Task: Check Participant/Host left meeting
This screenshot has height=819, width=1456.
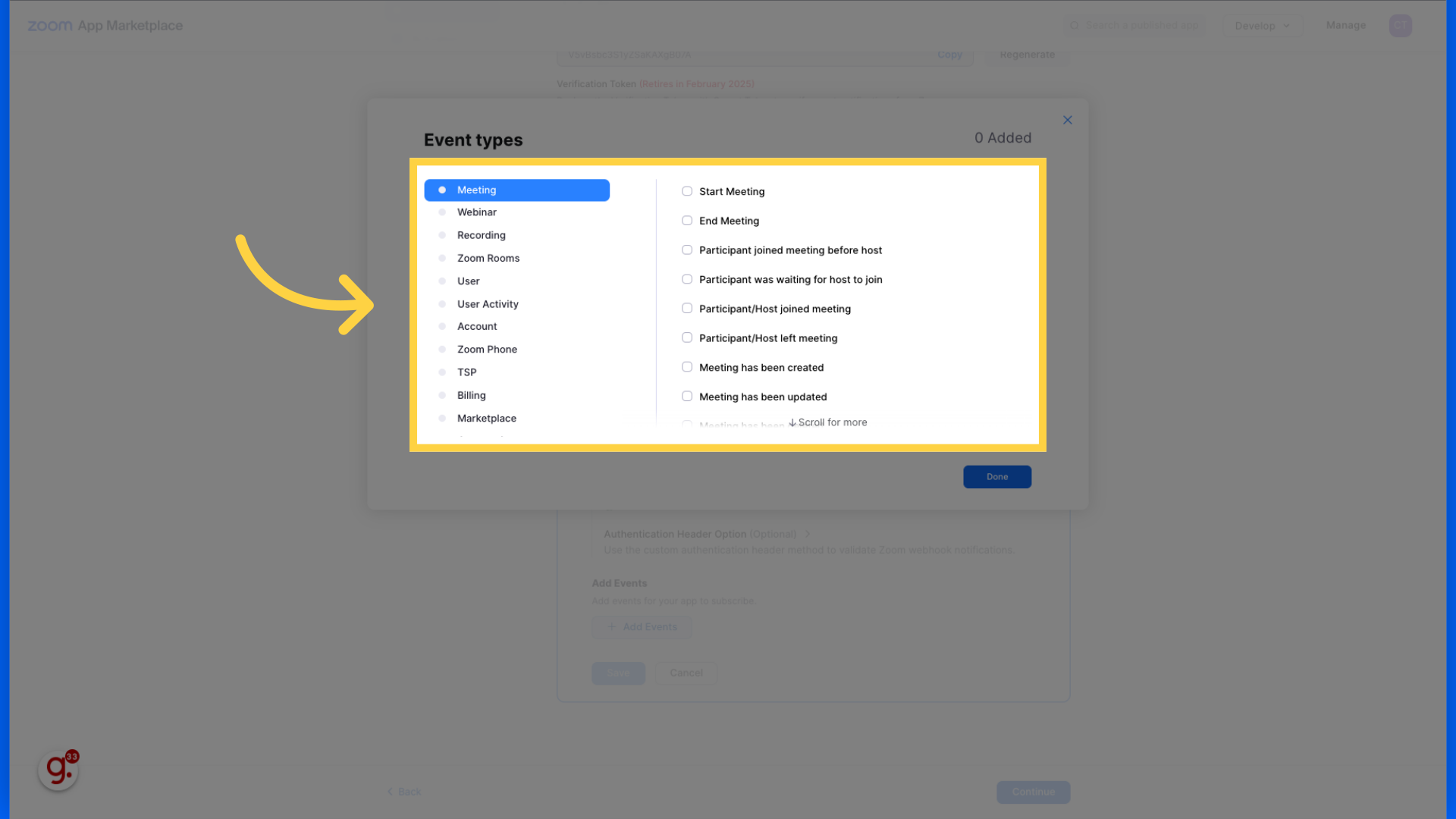Action: click(x=687, y=337)
